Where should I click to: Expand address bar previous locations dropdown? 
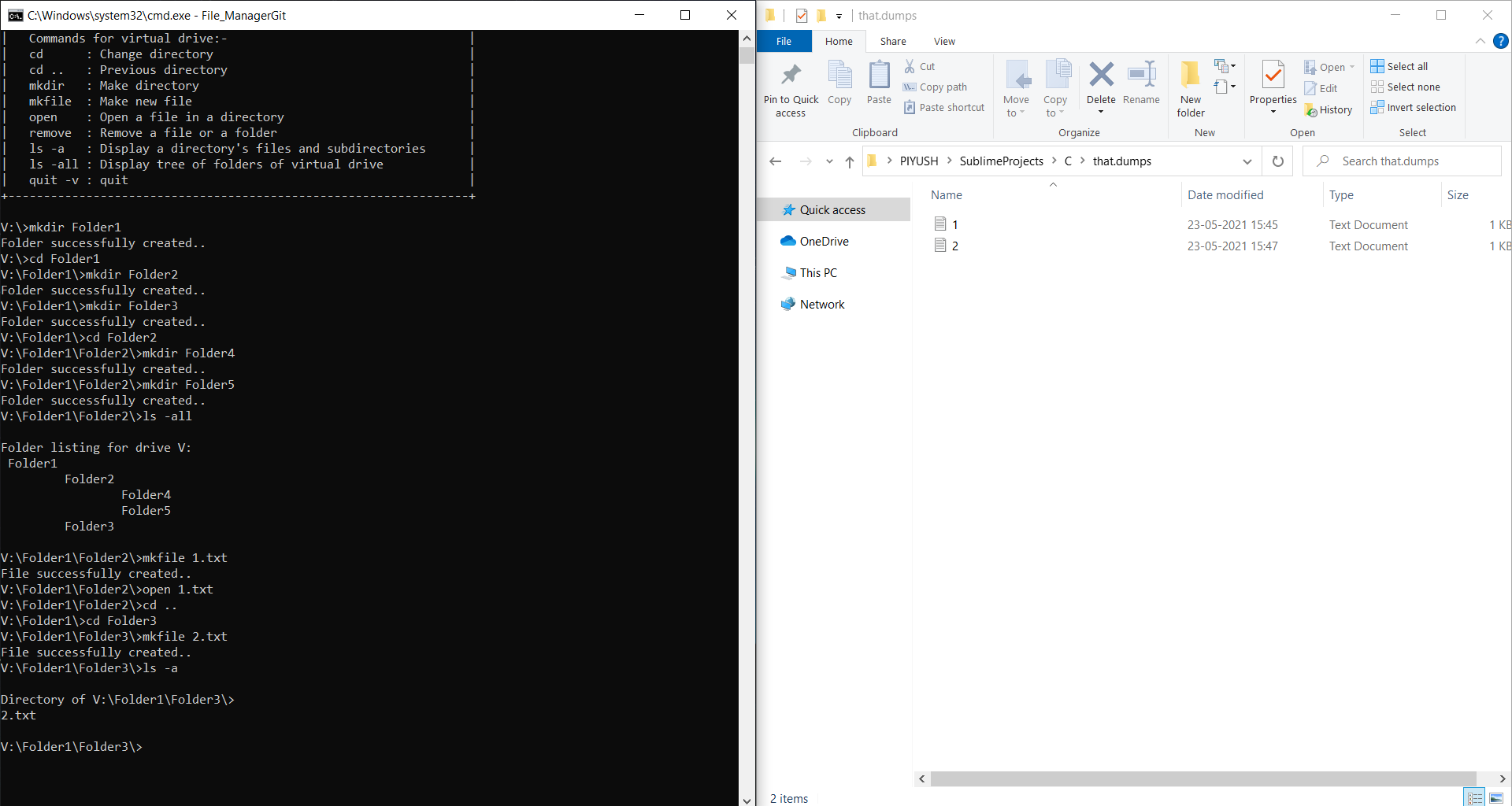[1247, 161]
